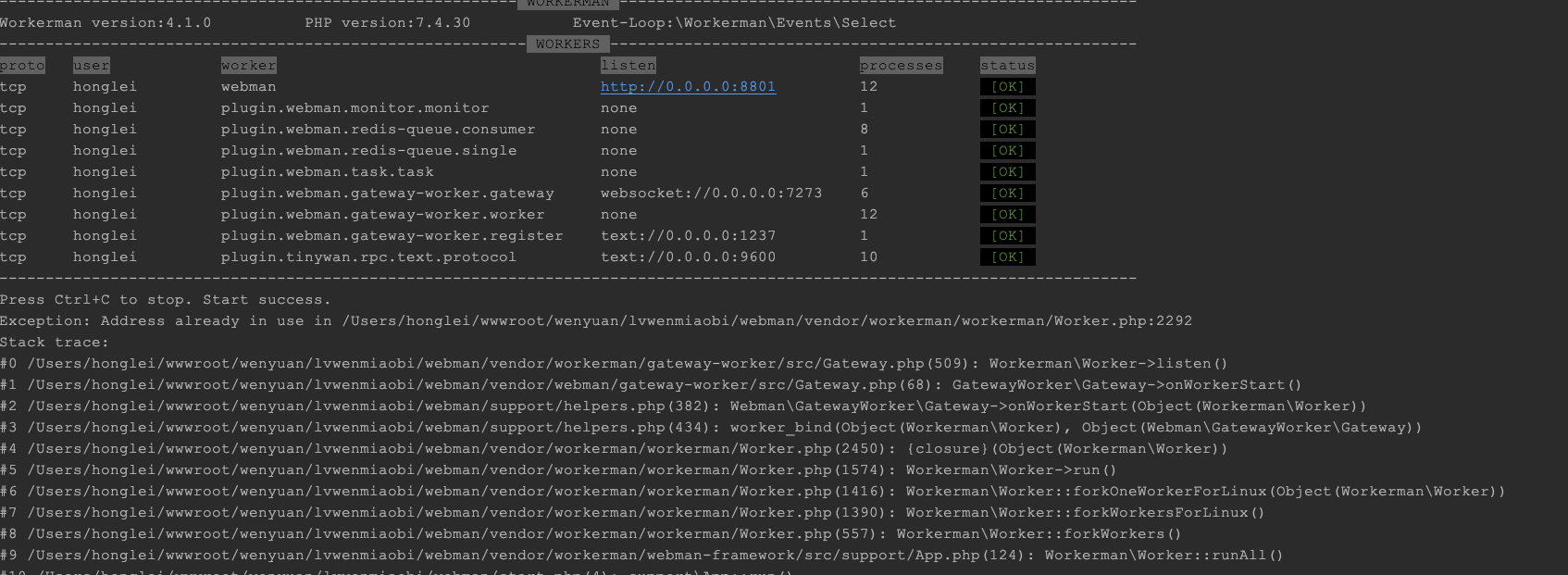Click the text://0.0.0.0:1237 listen address
1568x575 pixels.
tap(688, 236)
